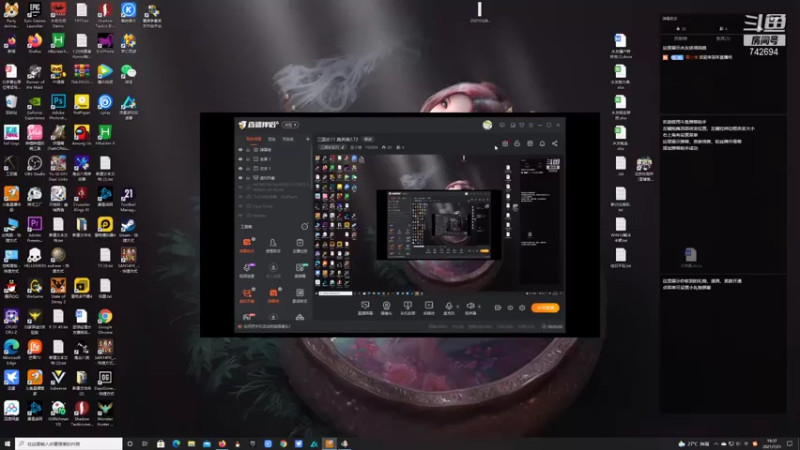This screenshot has width=800, height=450.
Task: Click the record camcorder icon near start-stream button
Action: (x=497, y=308)
